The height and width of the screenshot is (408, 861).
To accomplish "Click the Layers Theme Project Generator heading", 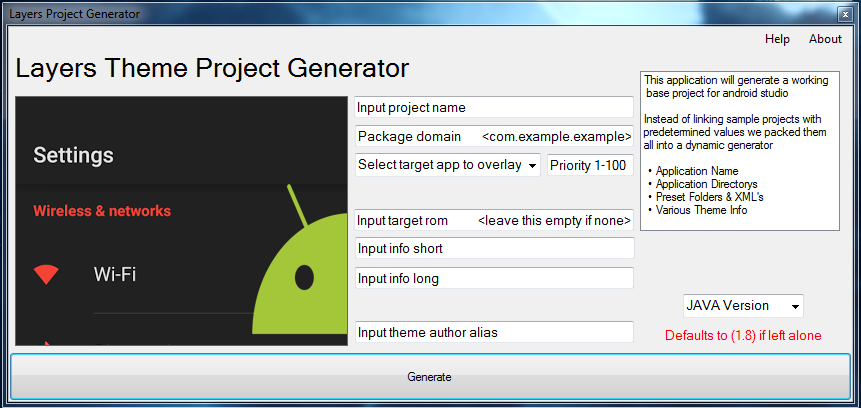I will point(212,68).
